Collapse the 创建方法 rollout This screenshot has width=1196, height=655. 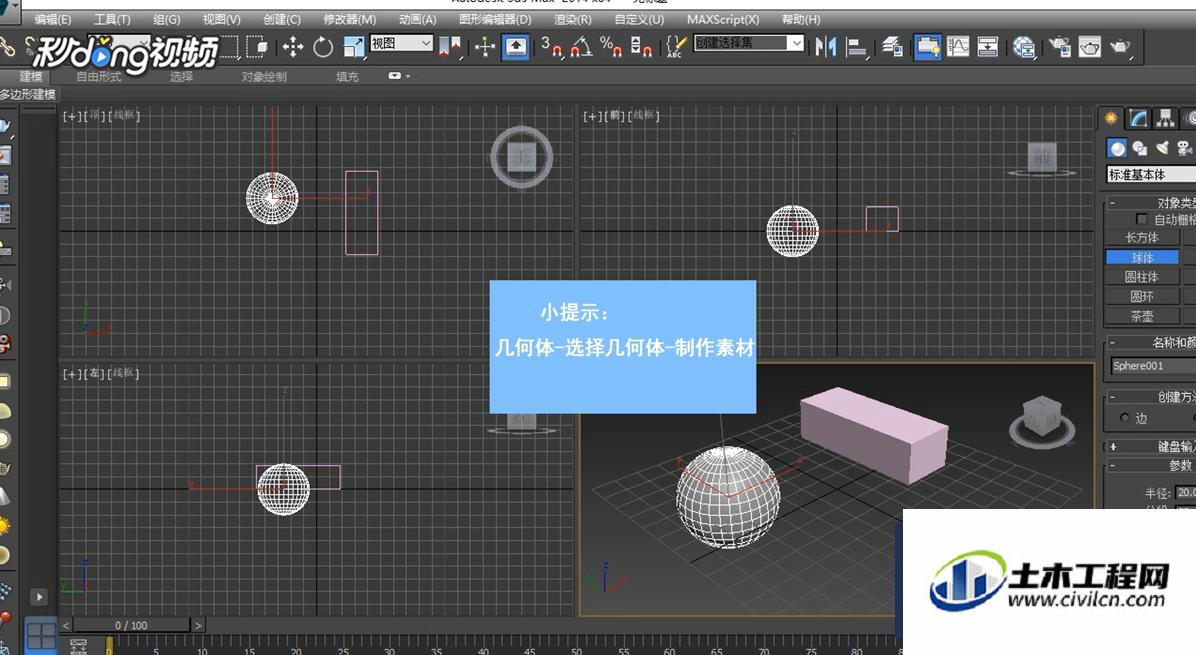coord(1150,397)
